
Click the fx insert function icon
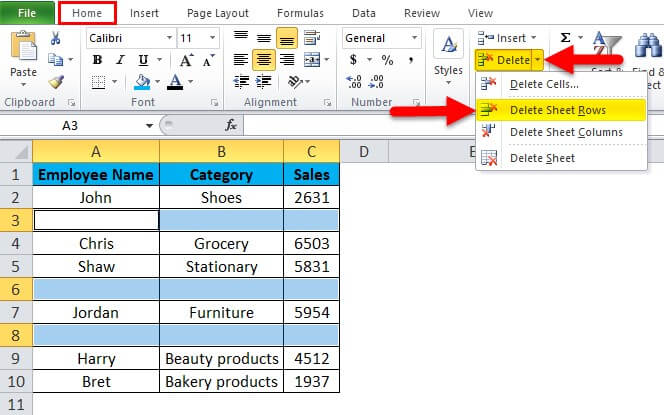pyautogui.click(x=231, y=125)
